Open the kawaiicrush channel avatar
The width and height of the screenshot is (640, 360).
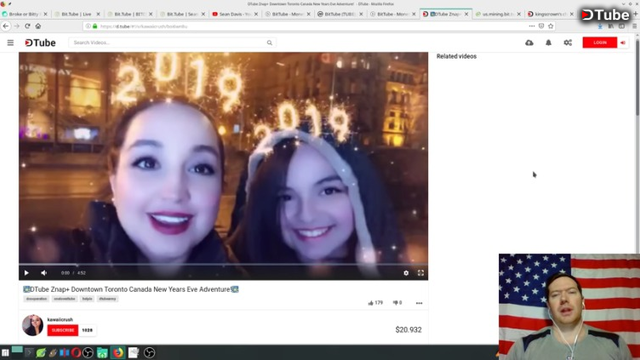[33, 325]
